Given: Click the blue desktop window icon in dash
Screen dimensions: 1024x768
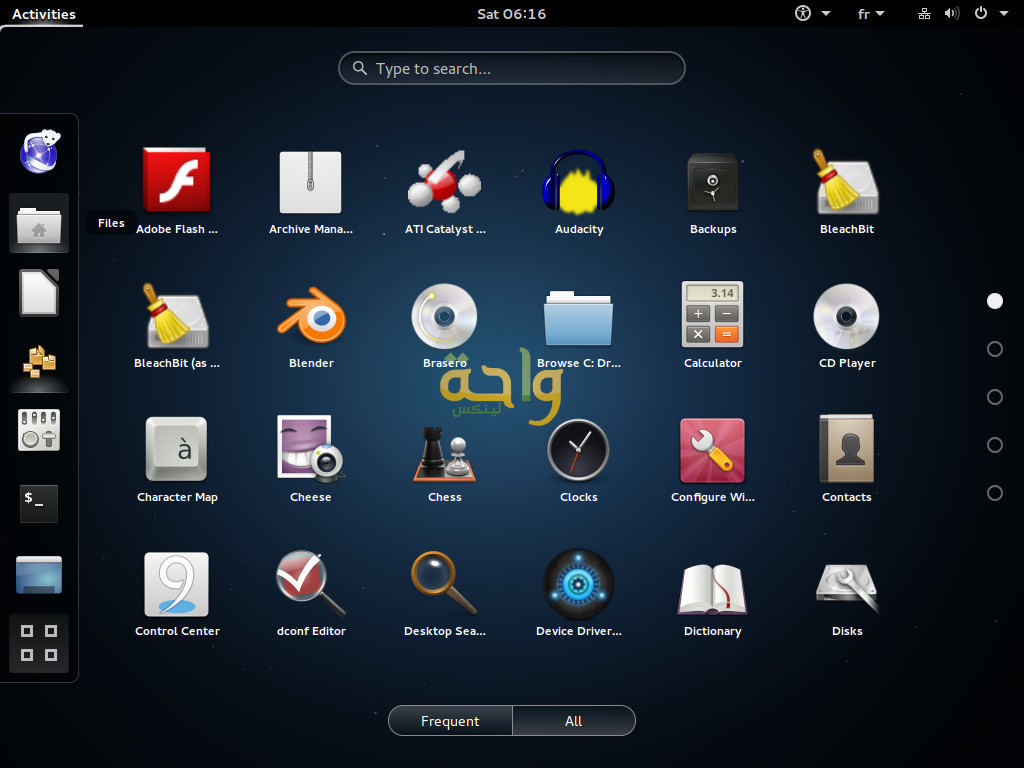Looking at the screenshot, I should 39,575.
